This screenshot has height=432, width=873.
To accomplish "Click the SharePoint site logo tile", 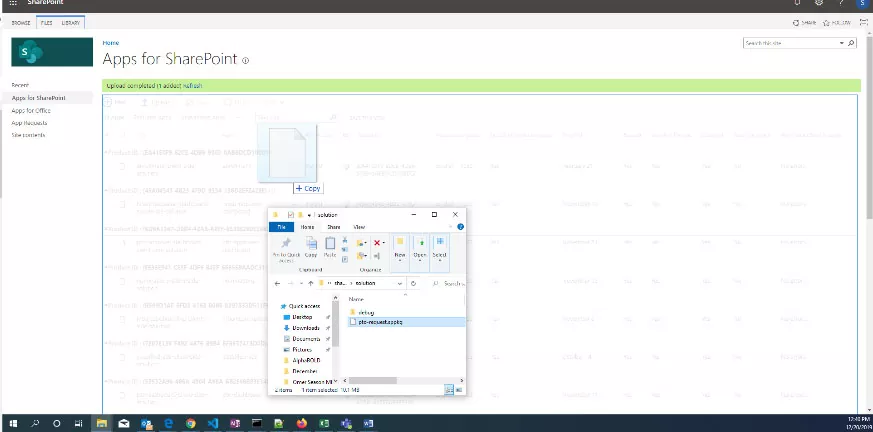I will [x=52, y=52].
